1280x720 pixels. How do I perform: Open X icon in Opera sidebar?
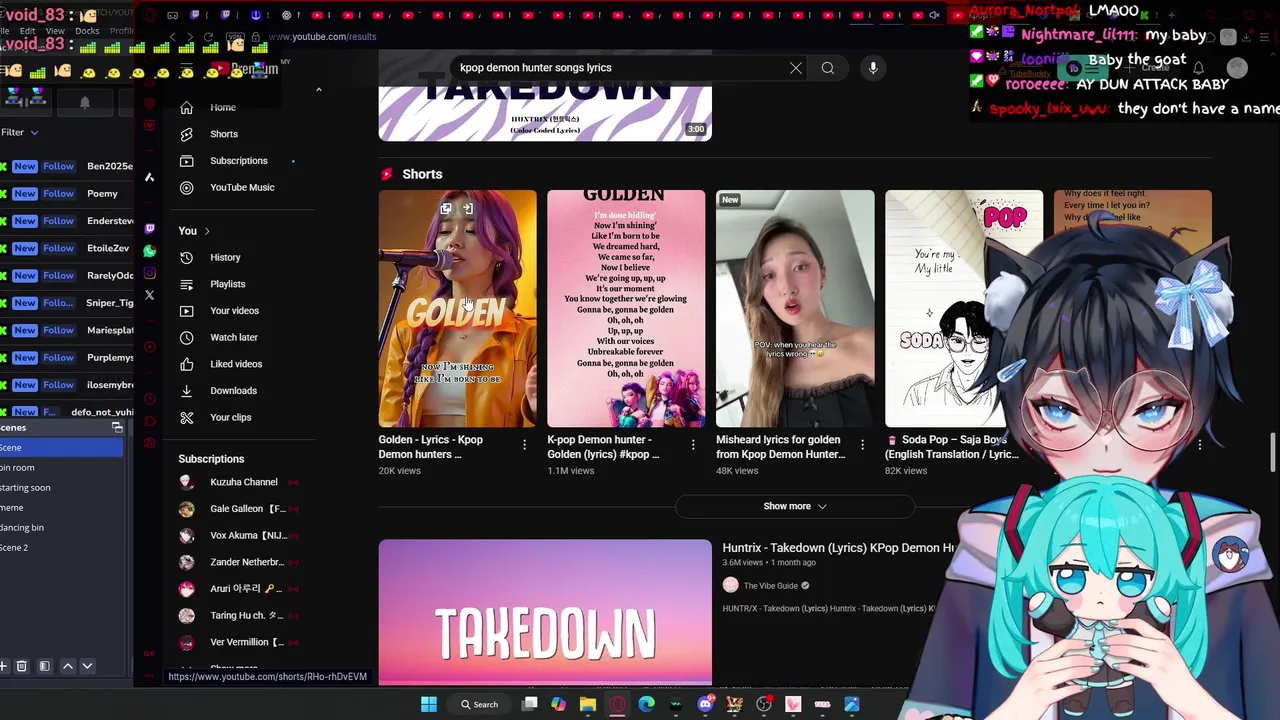[x=150, y=295]
